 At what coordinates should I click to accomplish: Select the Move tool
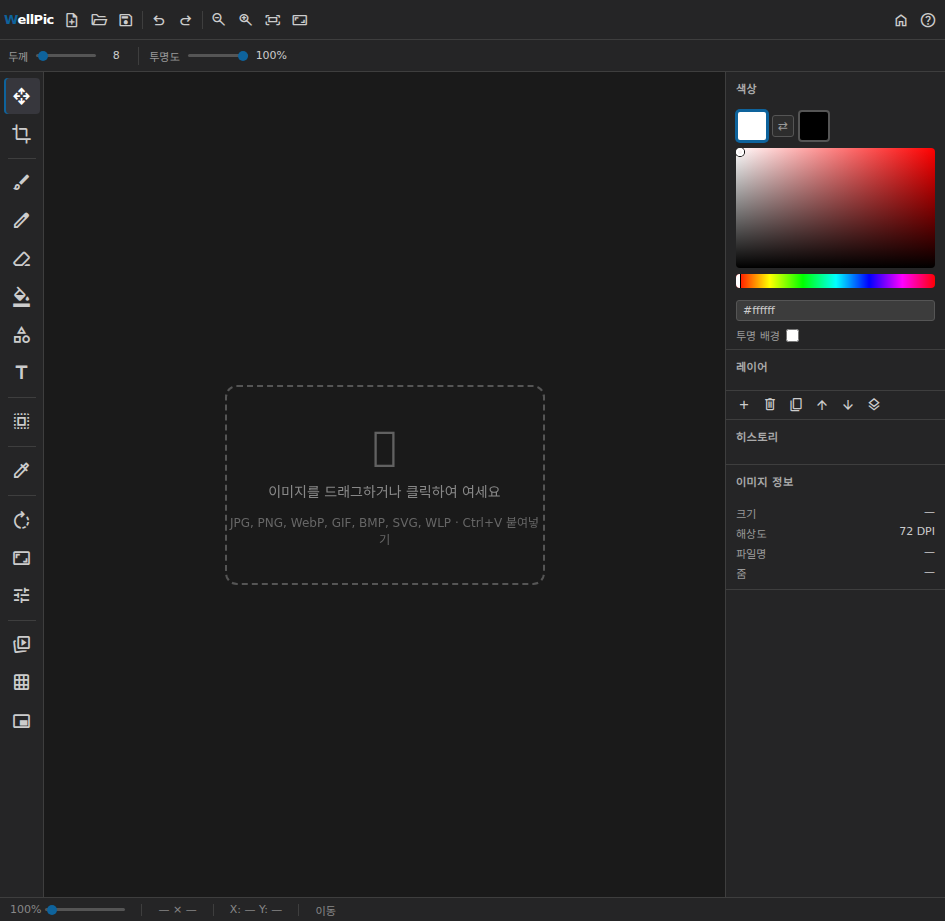pyautogui.click(x=22, y=96)
